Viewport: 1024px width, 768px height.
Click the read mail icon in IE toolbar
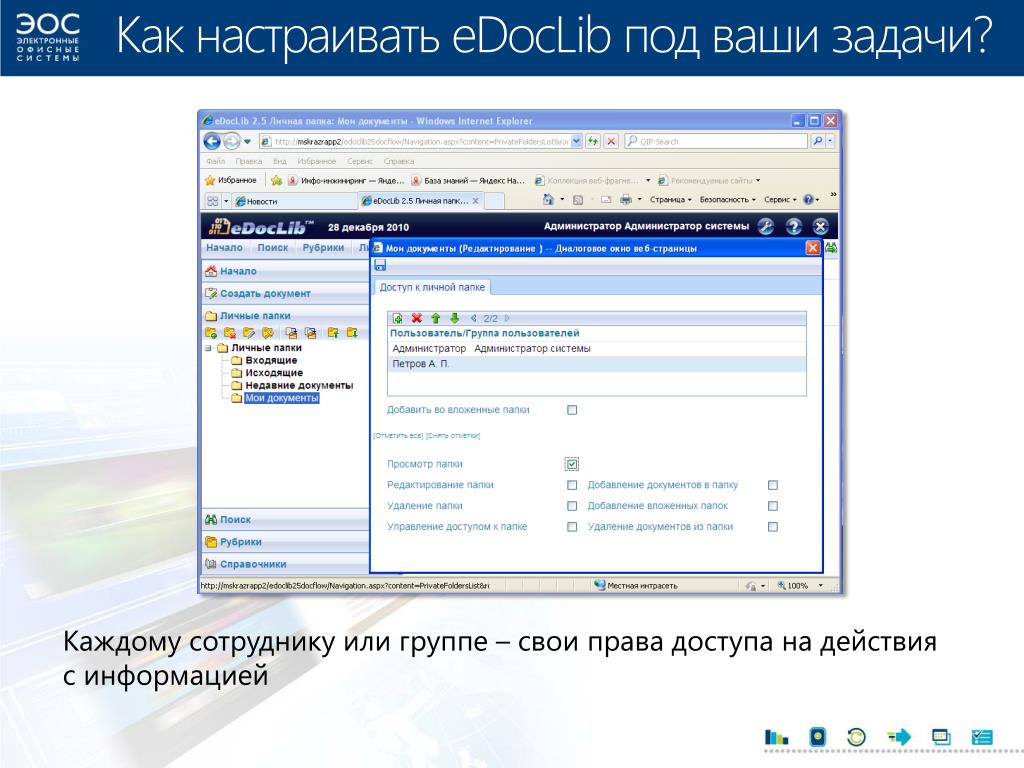click(606, 200)
